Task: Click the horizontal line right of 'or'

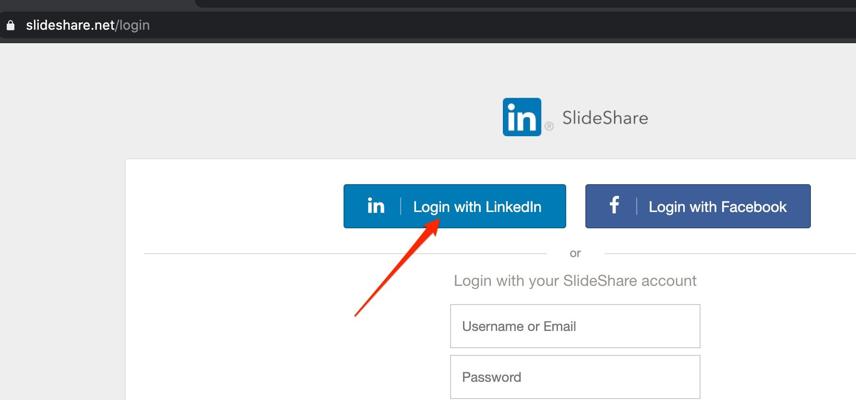Action: (x=720, y=254)
